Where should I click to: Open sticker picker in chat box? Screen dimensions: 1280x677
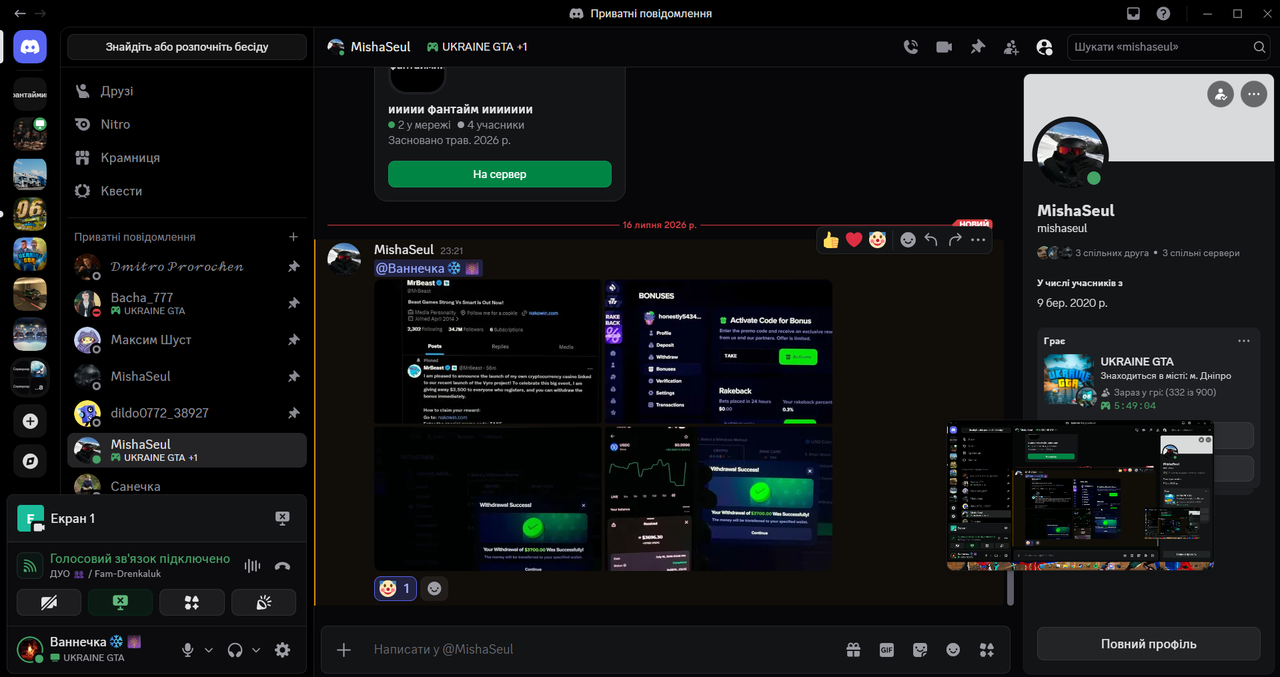[x=920, y=649]
